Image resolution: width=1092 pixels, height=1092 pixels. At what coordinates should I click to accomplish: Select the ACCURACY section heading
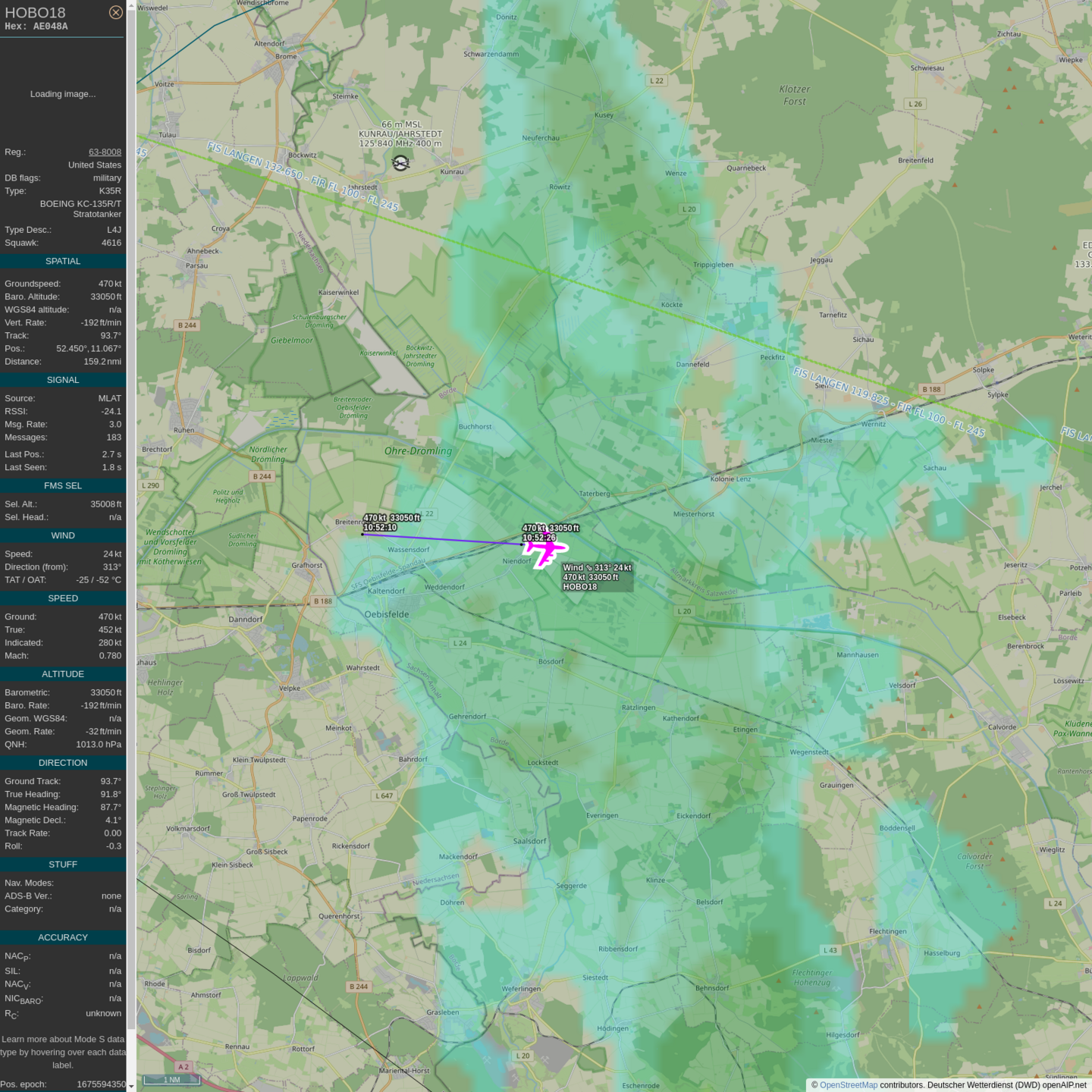pyautogui.click(x=63, y=938)
